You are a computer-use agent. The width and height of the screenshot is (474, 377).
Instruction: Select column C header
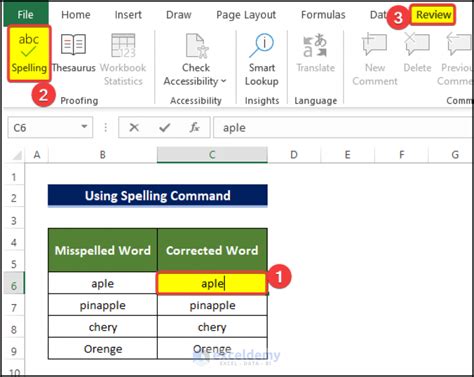coord(212,155)
